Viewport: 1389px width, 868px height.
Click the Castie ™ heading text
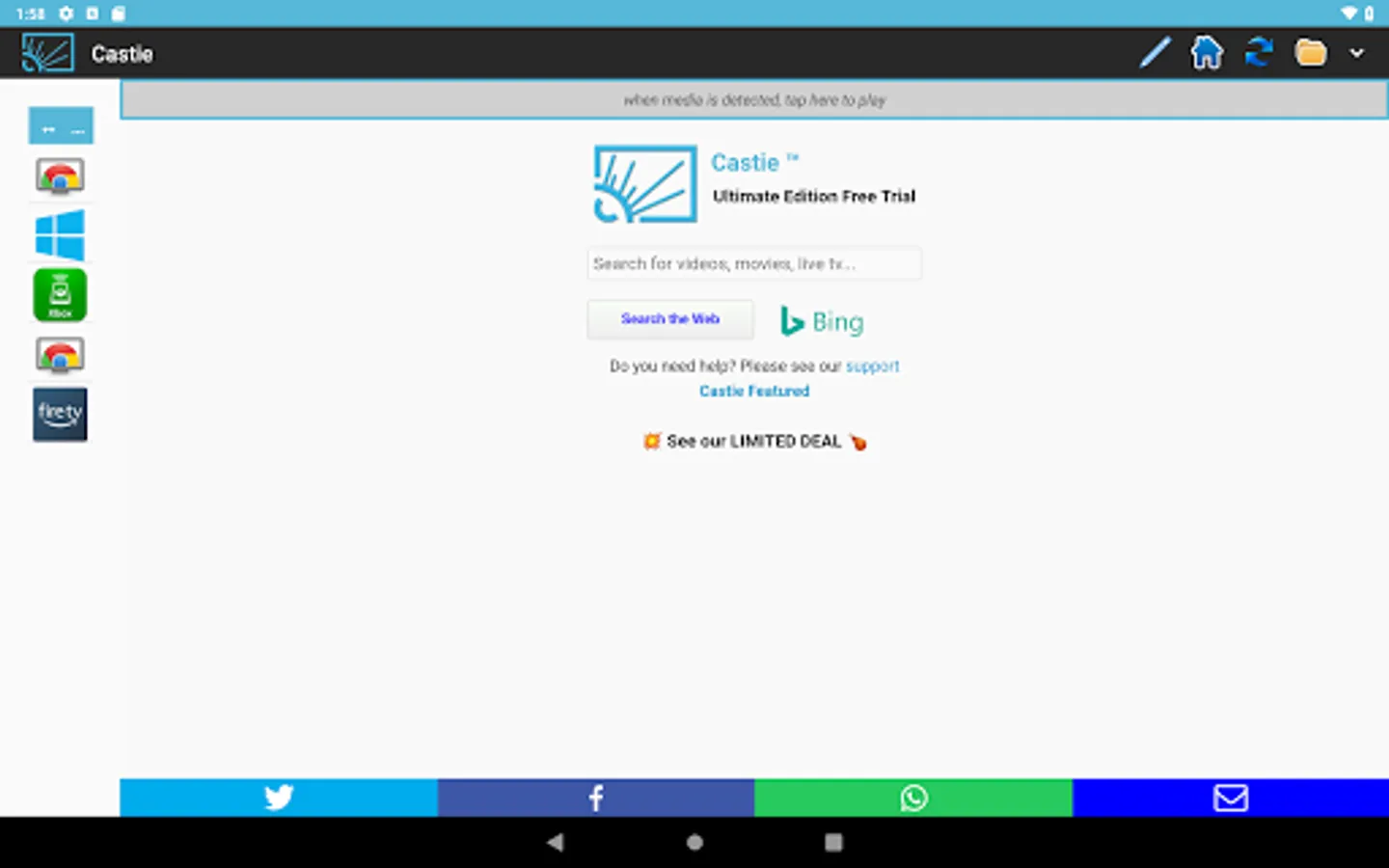click(x=755, y=162)
